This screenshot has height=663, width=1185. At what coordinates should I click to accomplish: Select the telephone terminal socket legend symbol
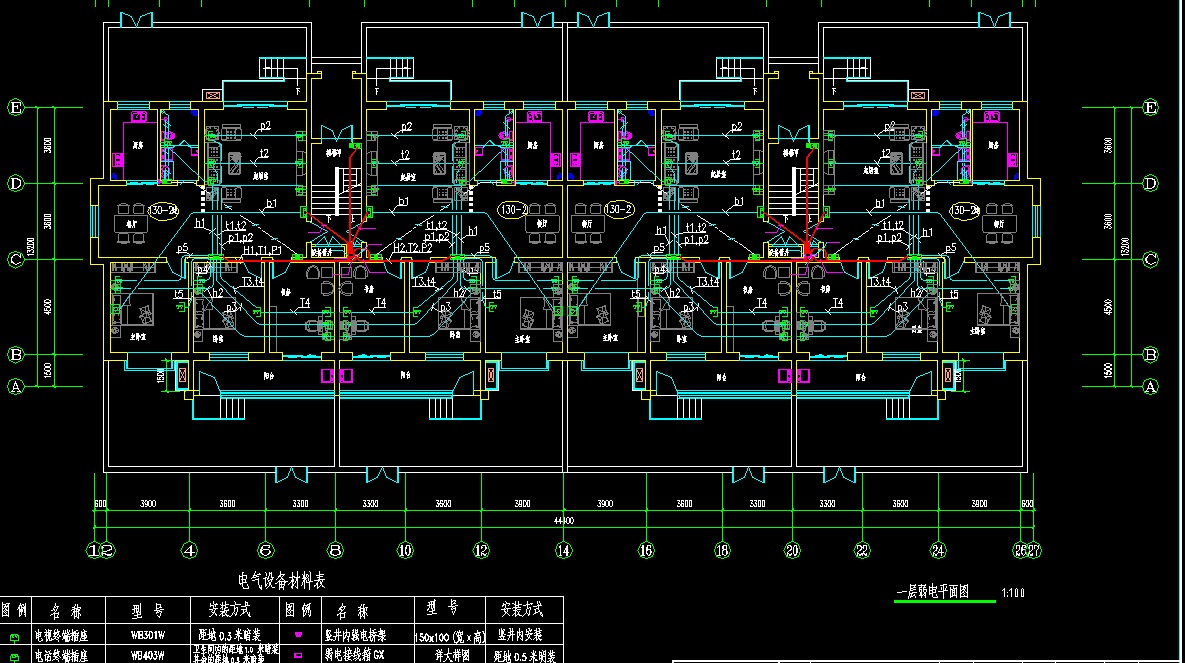14,657
